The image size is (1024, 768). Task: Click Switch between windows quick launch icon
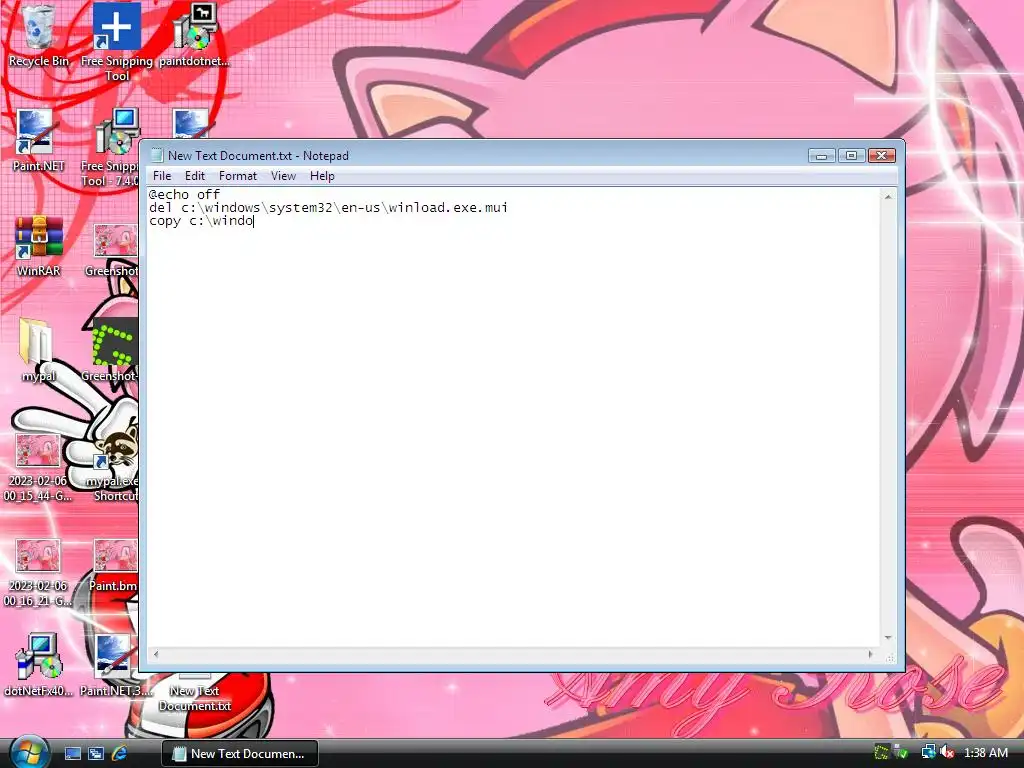click(x=96, y=754)
